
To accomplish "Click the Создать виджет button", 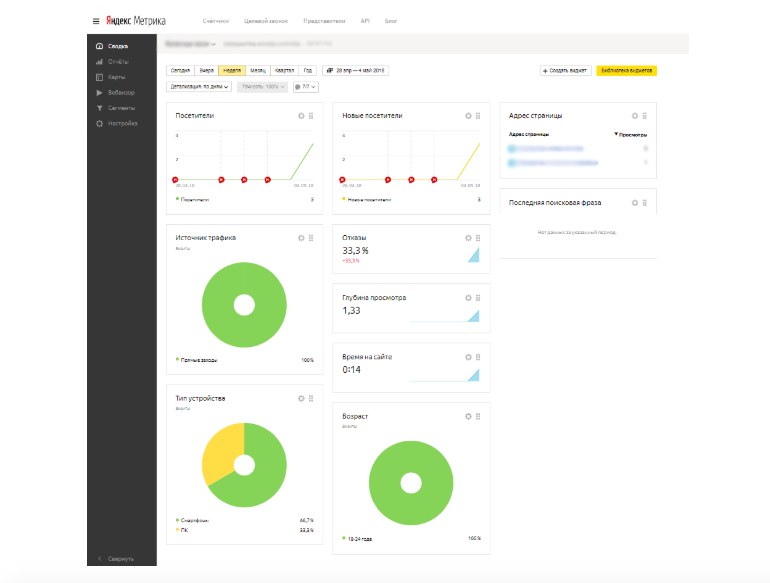I will tap(565, 71).
